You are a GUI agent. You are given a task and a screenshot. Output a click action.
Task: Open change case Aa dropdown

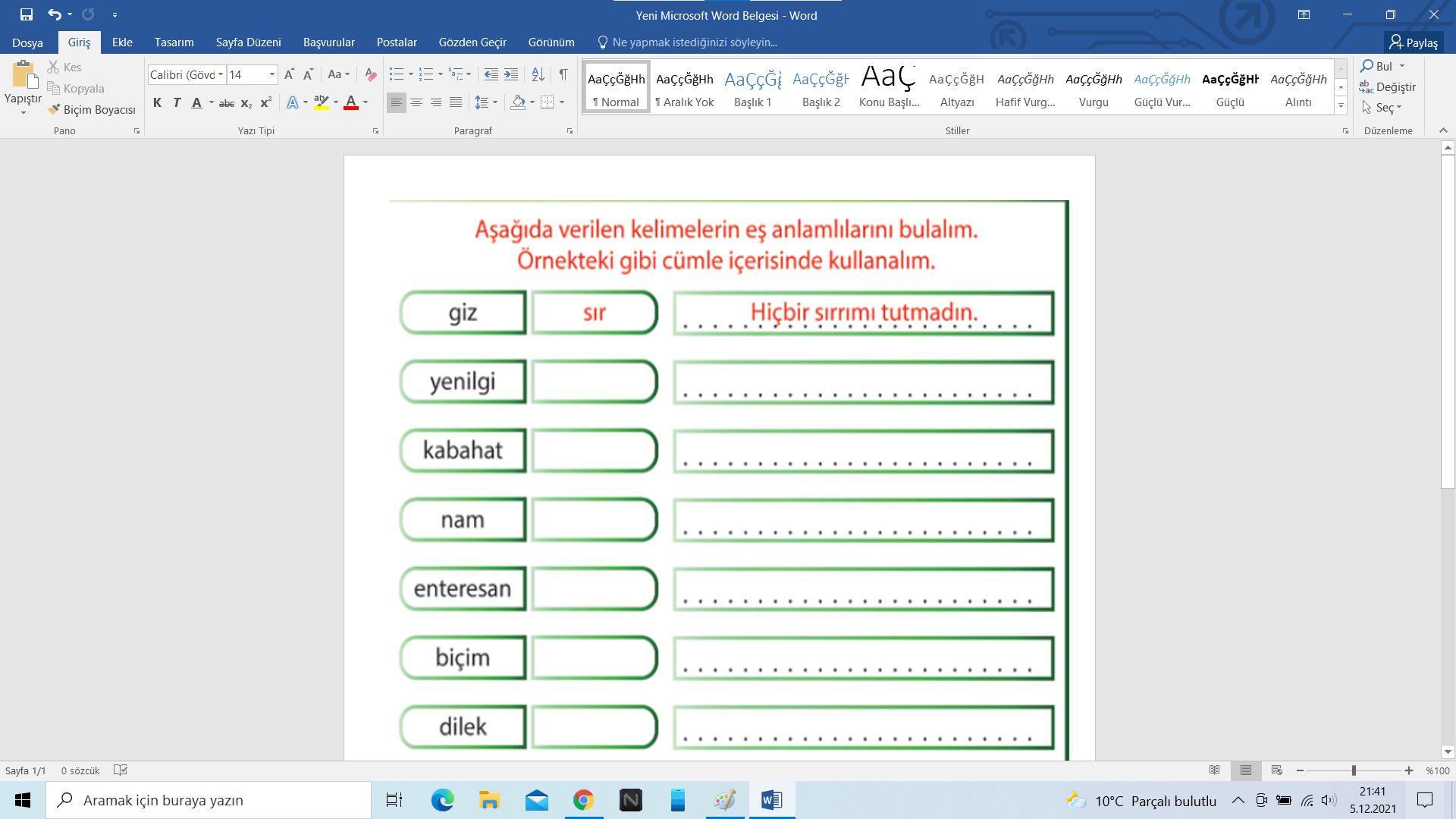[338, 74]
